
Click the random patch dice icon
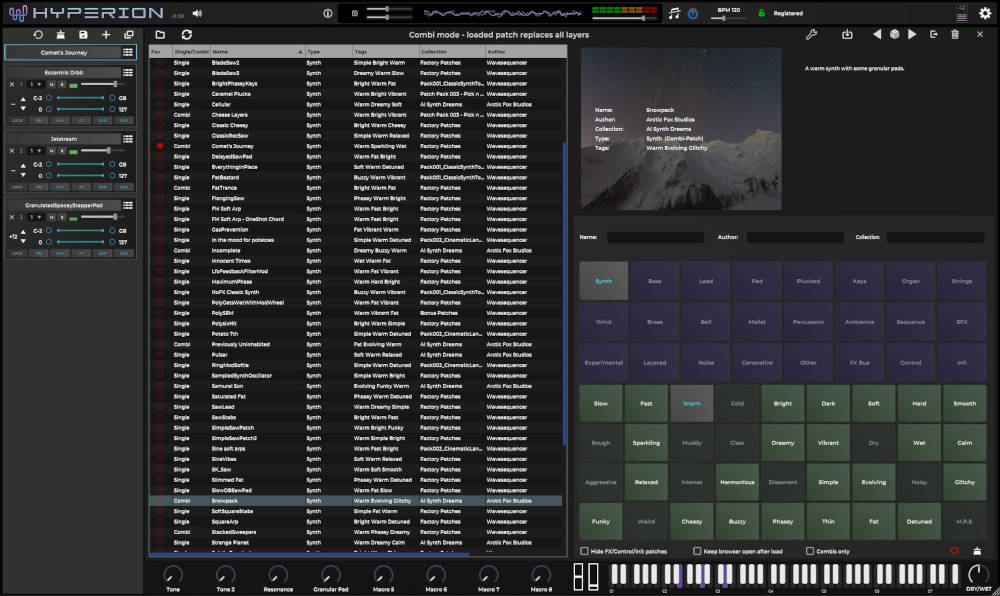(x=894, y=34)
